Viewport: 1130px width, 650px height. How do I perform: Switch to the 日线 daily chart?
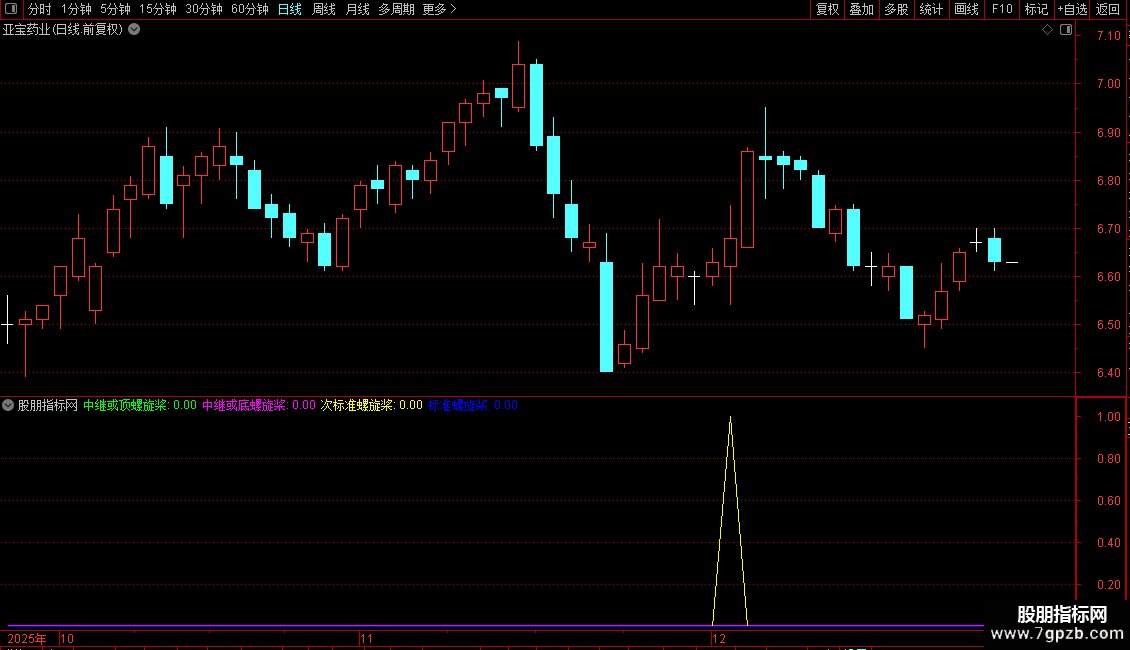[290, 9]
